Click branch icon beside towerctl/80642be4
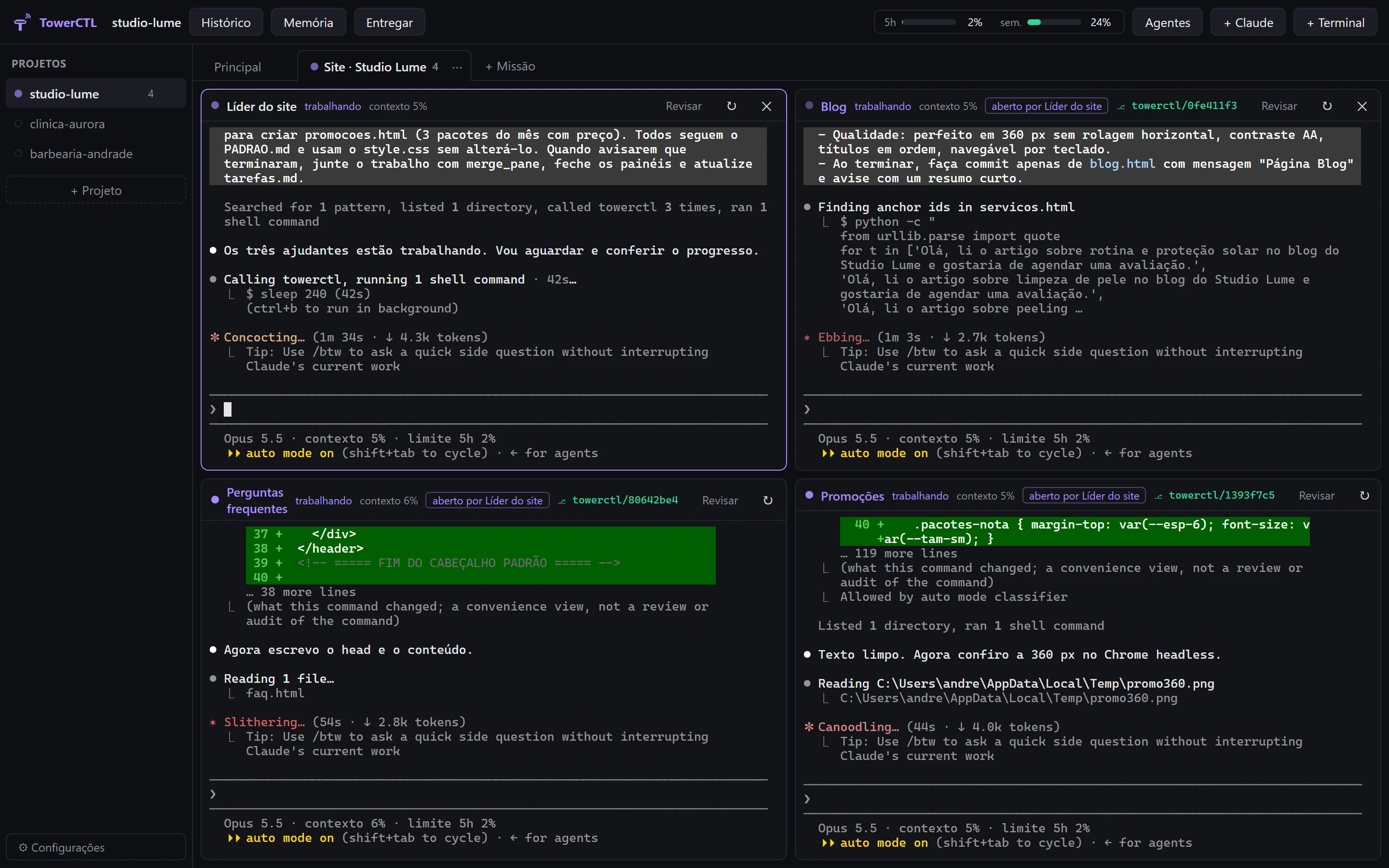The height and width of the screenshot is (868, 1389). click(x=562, y=501)
